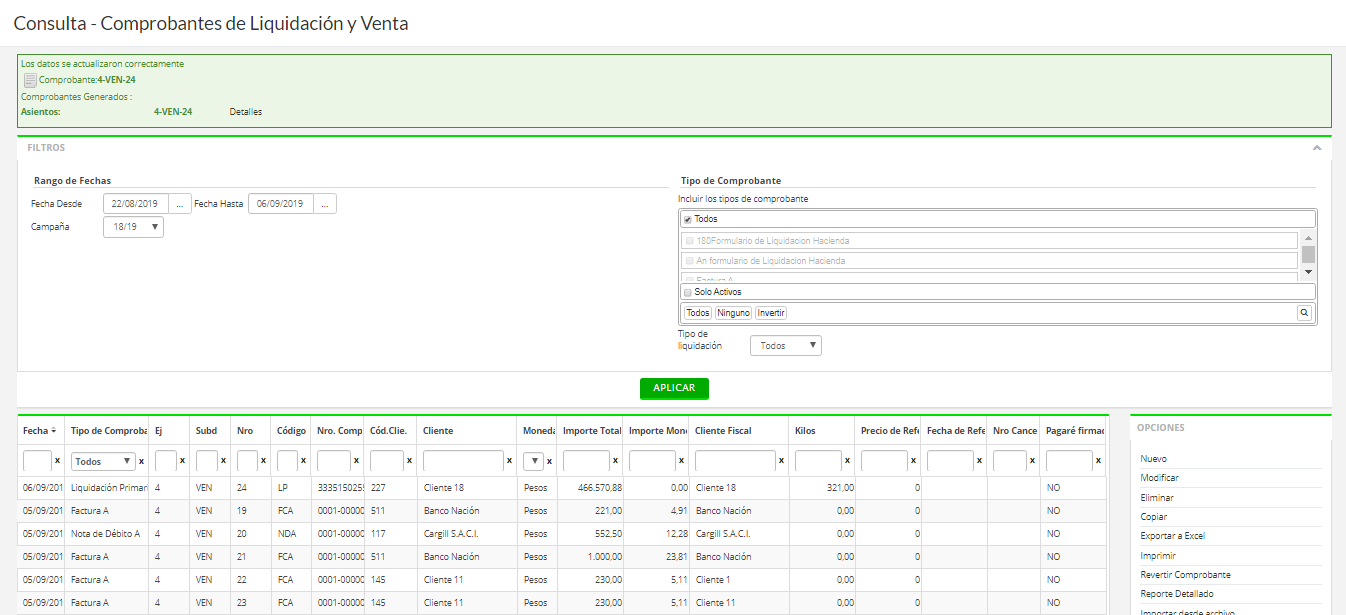The image size is (1346, 615).
Task: Select the Nota de Débito A row
Action: tap(563, 534)
